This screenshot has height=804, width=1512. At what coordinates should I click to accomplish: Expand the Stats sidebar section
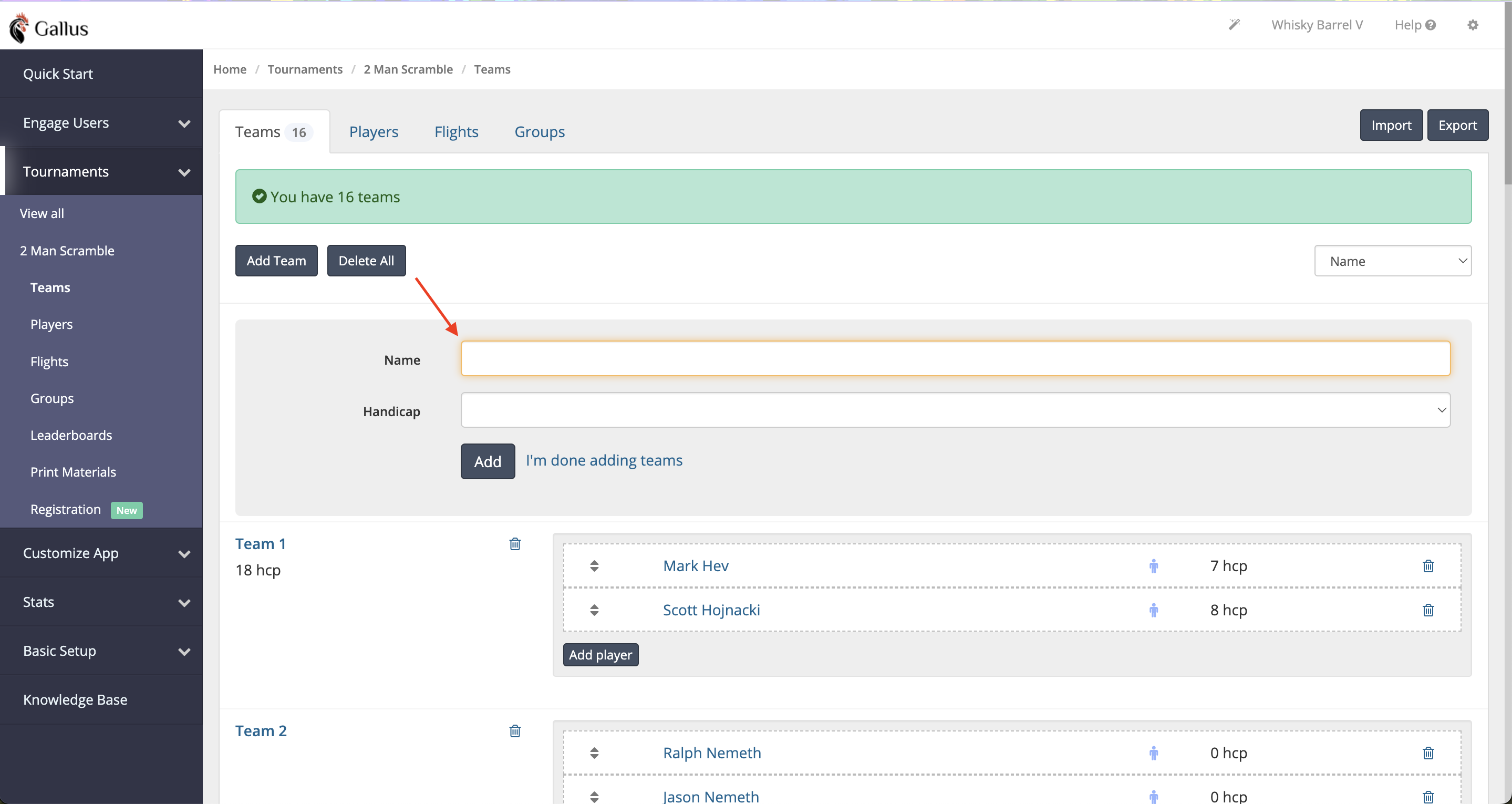tap(101, 601)
